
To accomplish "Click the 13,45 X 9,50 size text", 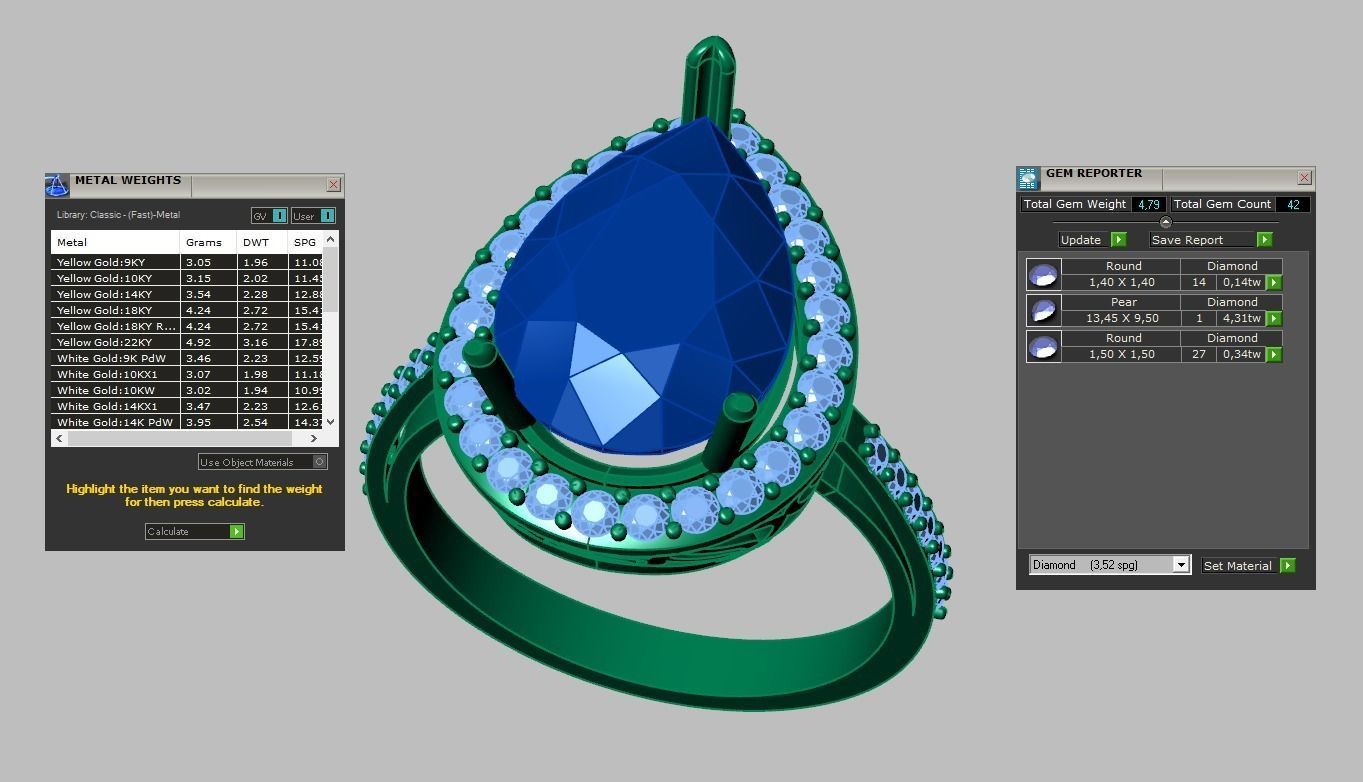I will click(x=1122, y=318).
